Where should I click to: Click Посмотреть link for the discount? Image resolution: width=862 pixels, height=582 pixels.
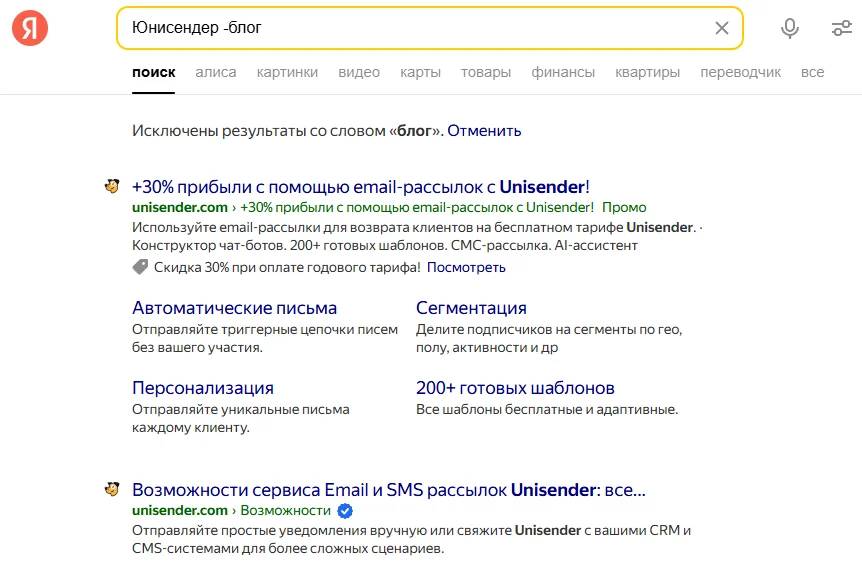tap(466, 267)
